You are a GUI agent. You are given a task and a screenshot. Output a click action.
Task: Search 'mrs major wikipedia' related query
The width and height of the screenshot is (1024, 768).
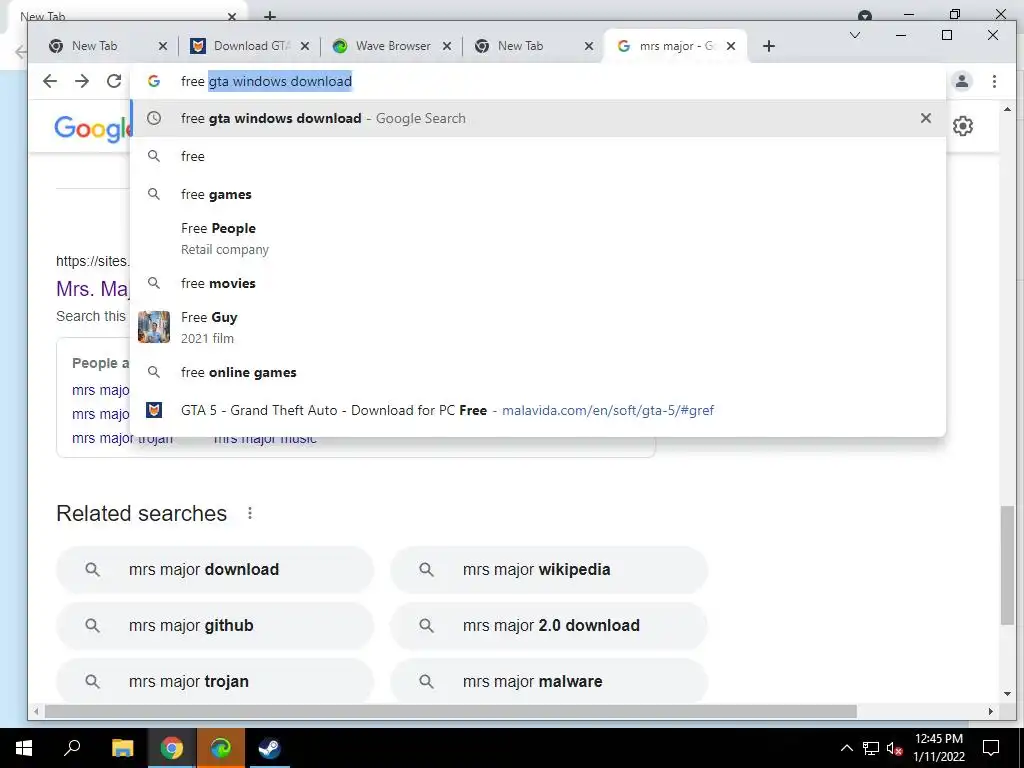tap(549, 569)
